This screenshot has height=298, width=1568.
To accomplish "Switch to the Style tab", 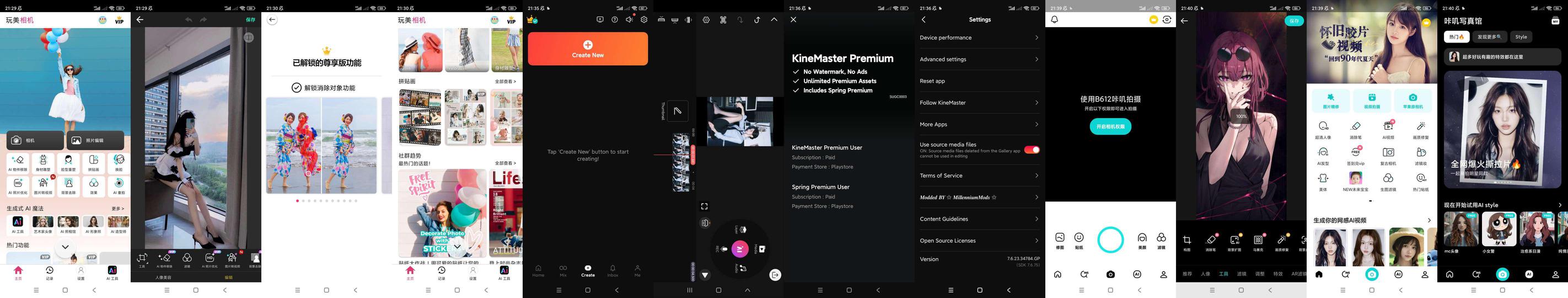I will click(x=1521, y=37).
